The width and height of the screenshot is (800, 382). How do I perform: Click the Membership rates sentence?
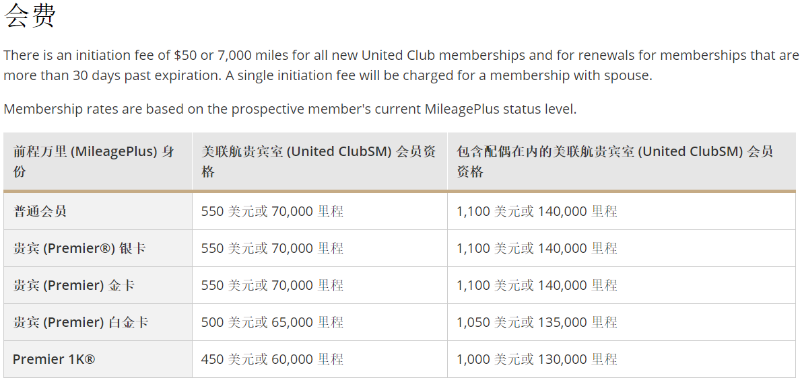click(290, 109)
